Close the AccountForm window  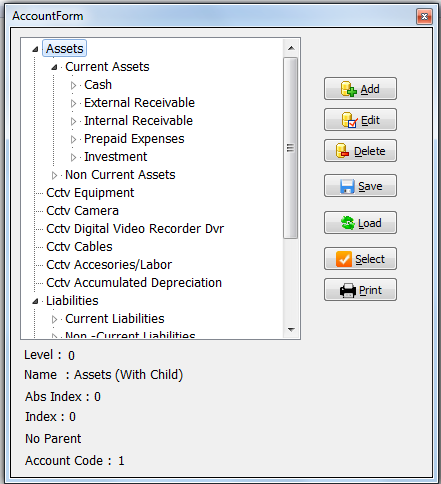pos(424,16)
